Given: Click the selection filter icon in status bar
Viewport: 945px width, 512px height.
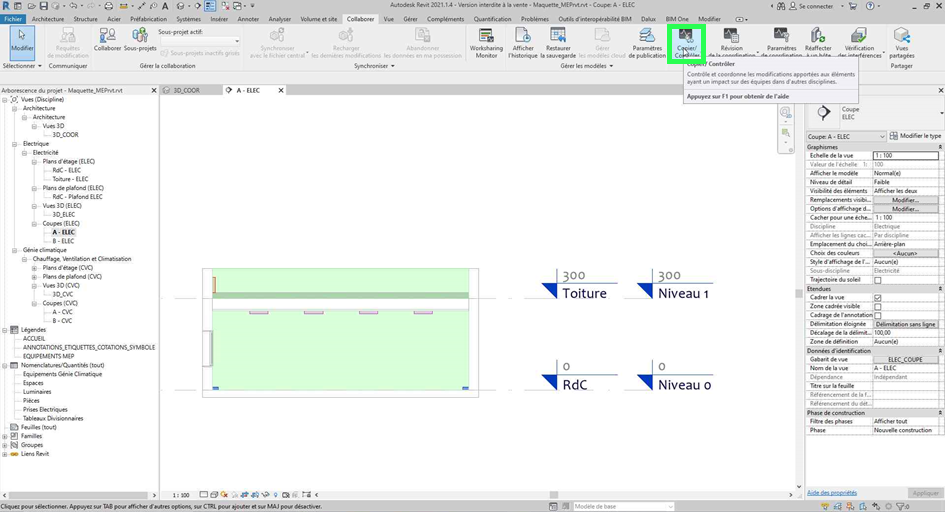Looking at the screenshot, I should (x=902, y=507).
